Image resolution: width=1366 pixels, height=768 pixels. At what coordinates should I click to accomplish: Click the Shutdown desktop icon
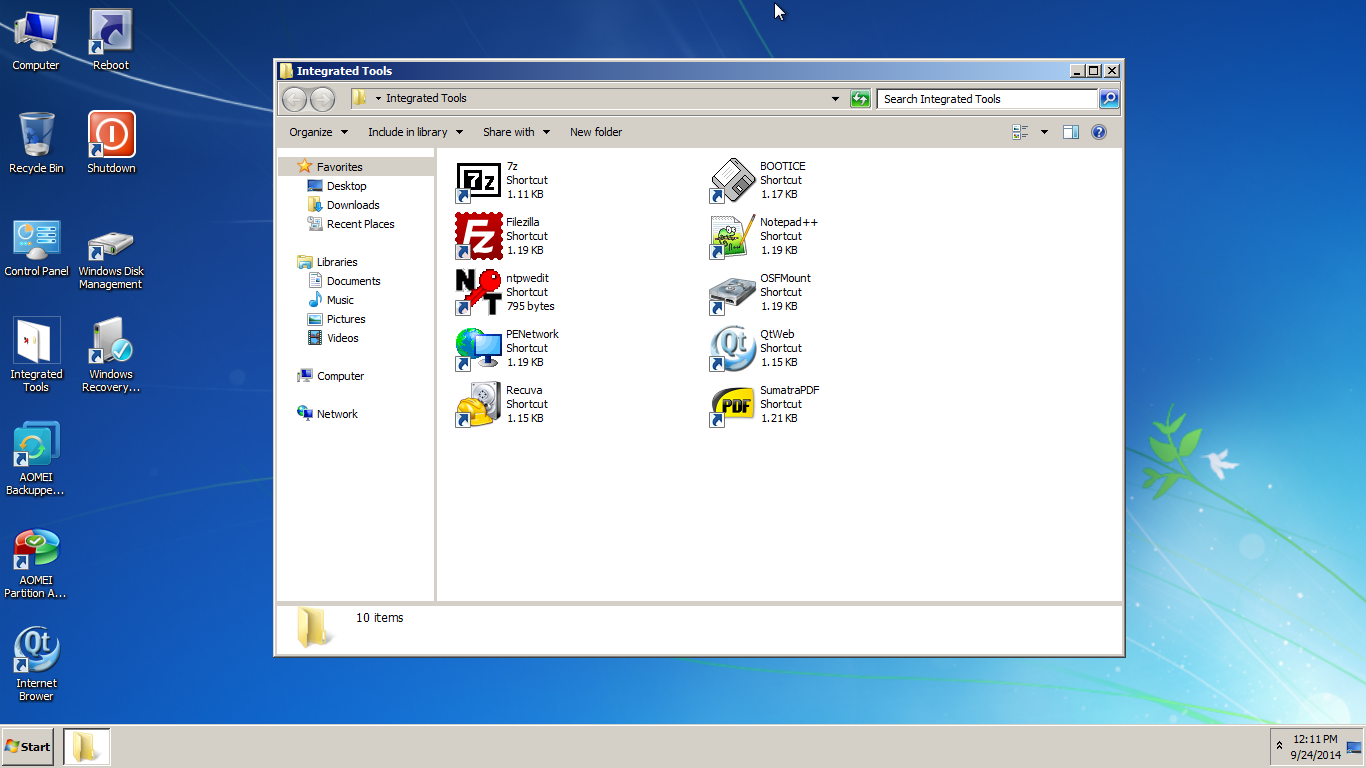[111, 135]
